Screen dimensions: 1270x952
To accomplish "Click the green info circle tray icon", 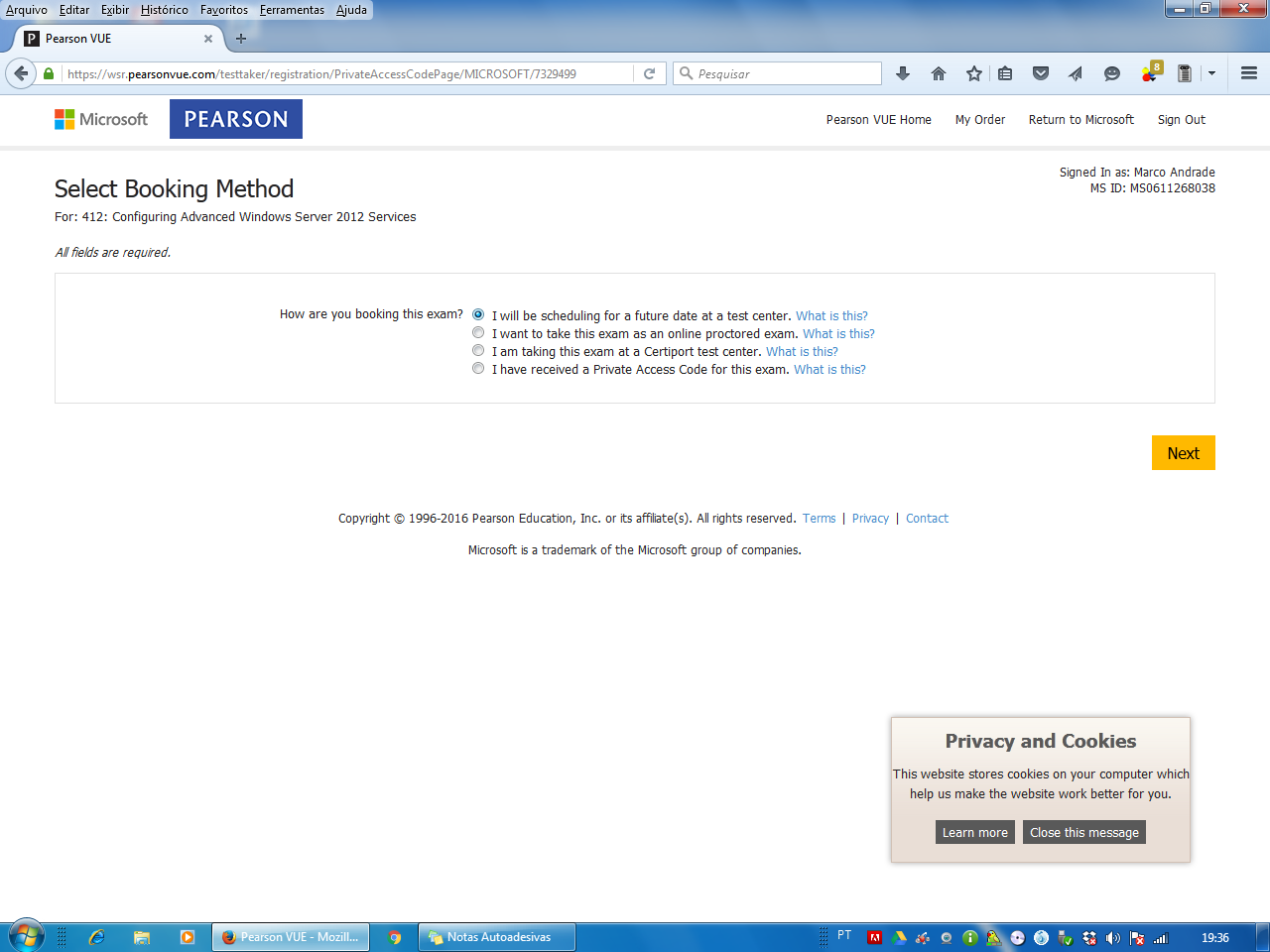I will coord(970,937).
